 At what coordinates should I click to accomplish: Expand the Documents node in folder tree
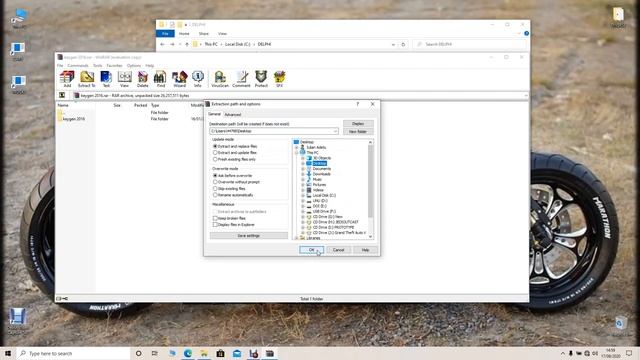click(303, 169)
